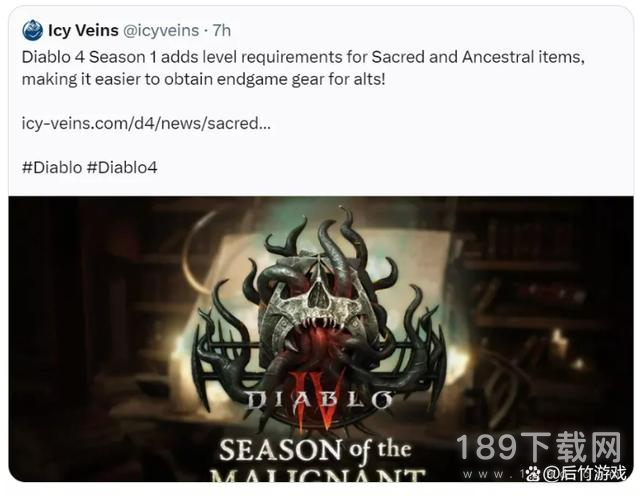Open the attached Season of the Malignant image

pos(321,339)
